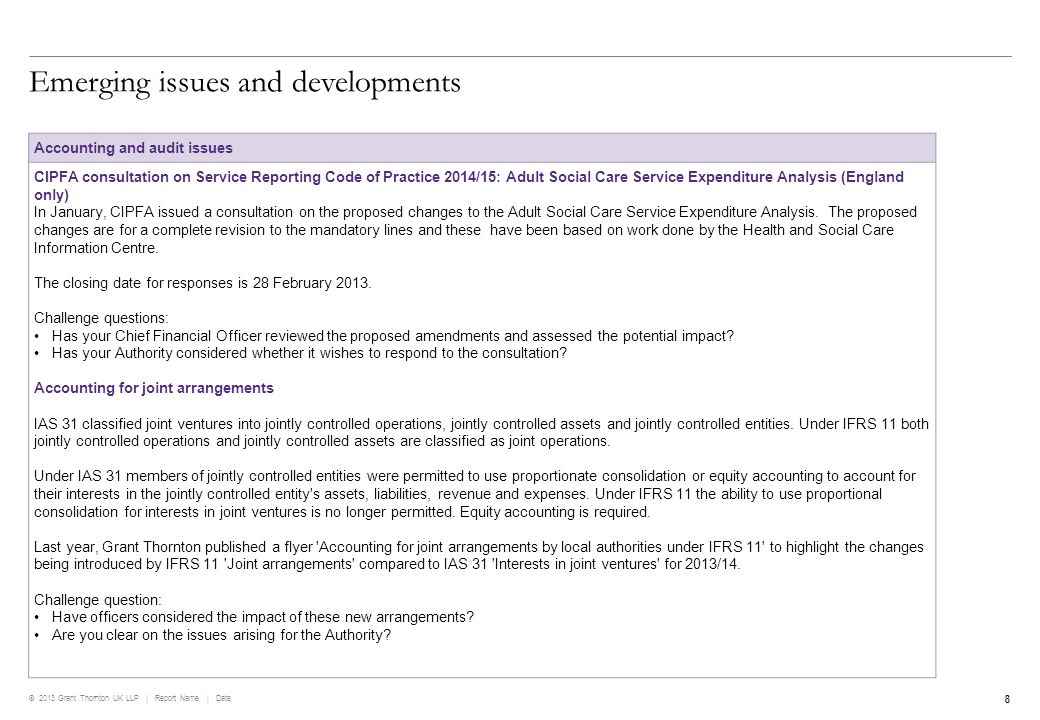Viewport: 1040px width, 720px height.
Task: Click the 'IAS 31 classified joint ventures' line
Action: [x=482, y=424]
